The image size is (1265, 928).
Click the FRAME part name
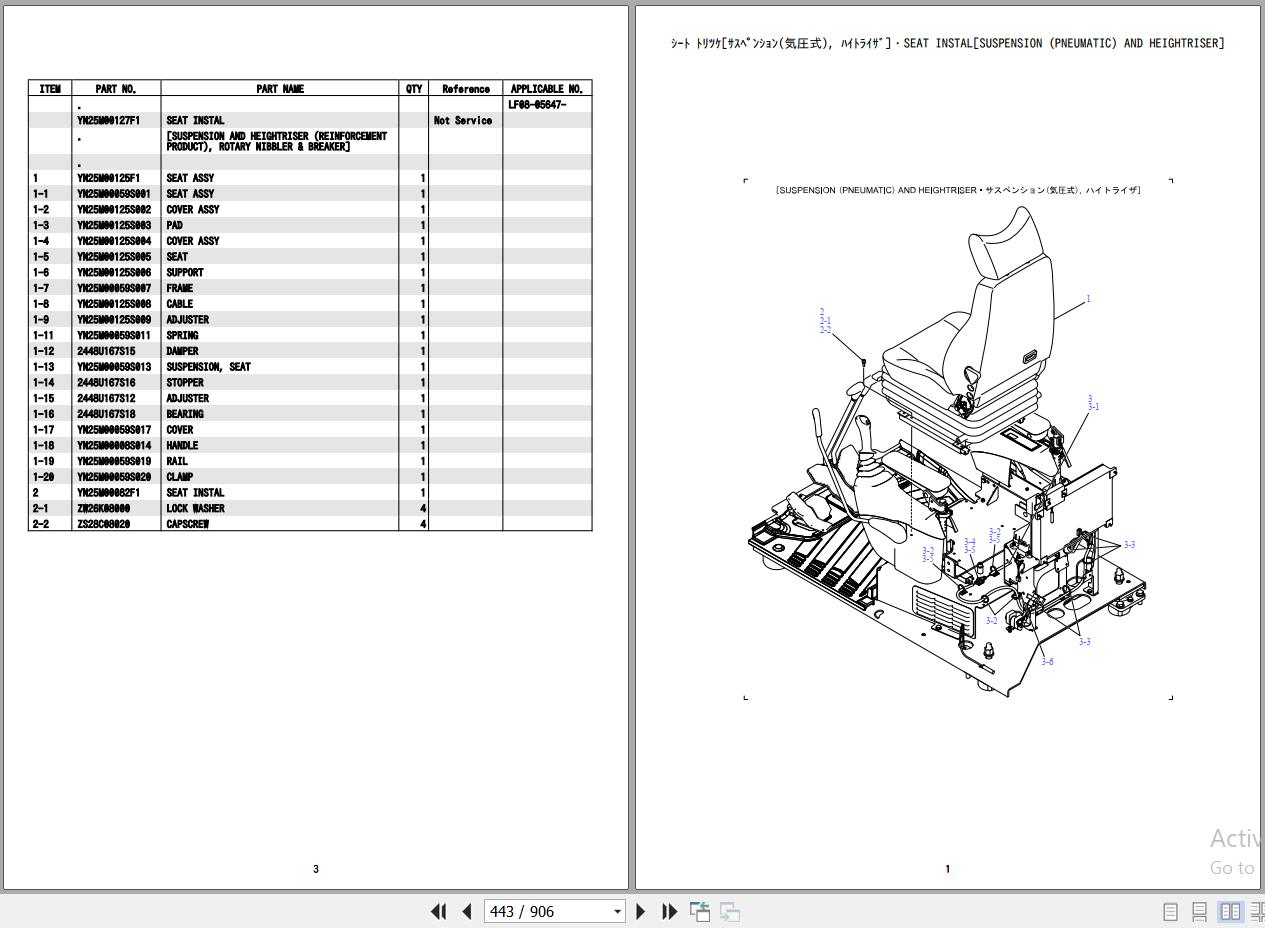pyautogui.click(x=179, y=288)
